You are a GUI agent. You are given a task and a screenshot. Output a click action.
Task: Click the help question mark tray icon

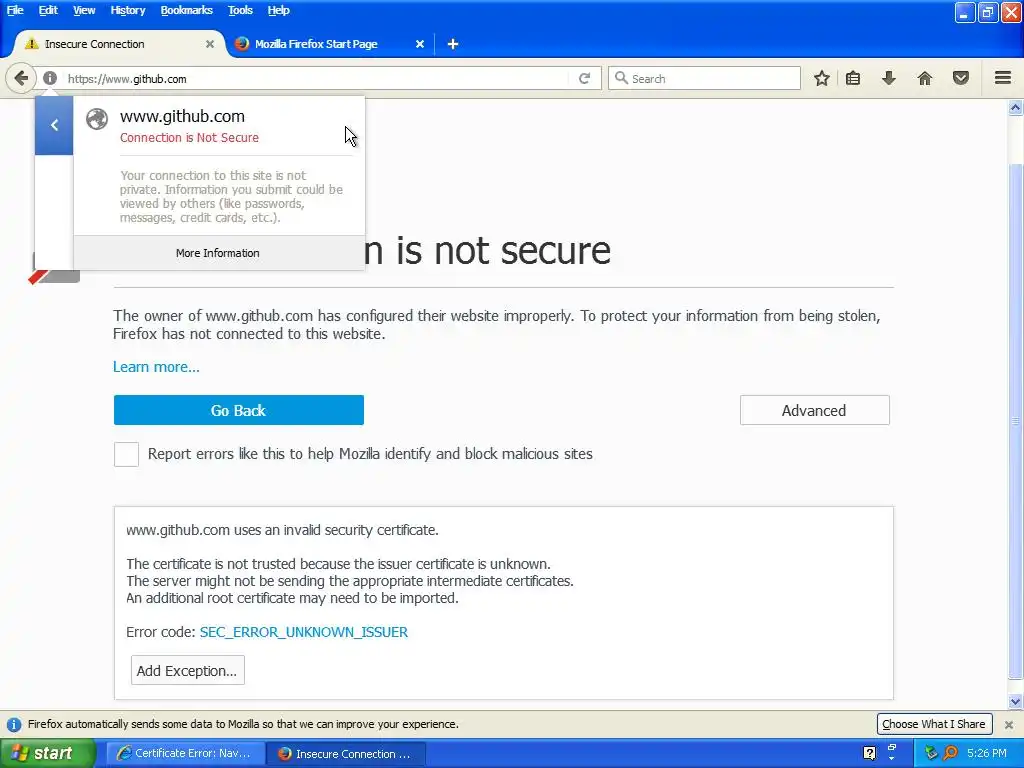tap(870, 753)
